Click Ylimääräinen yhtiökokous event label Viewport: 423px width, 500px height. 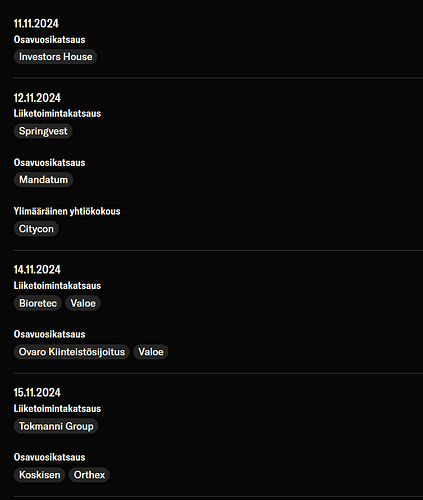[67, 211]
